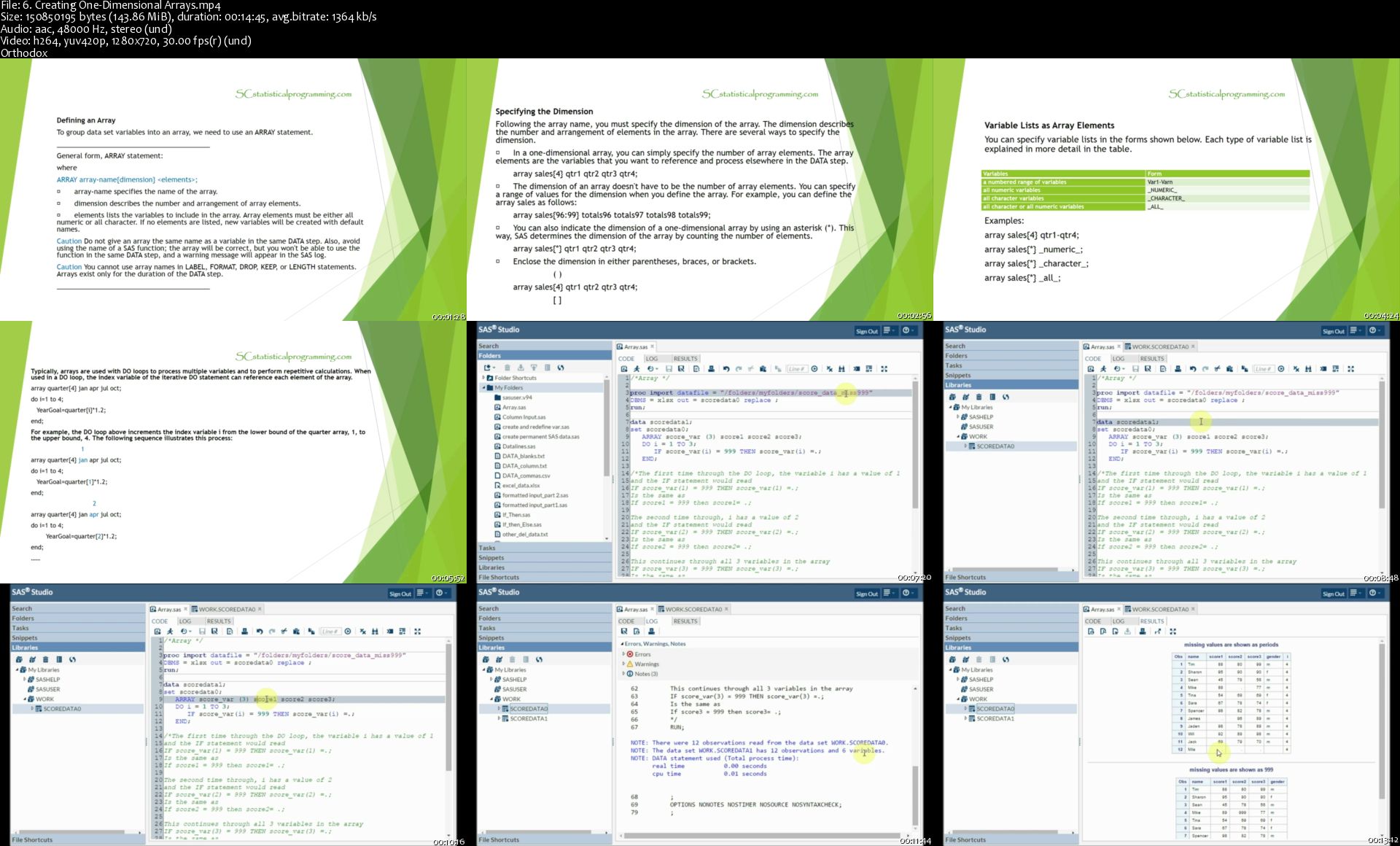Click Sign Out button in the 00:13:12 frame
The height and width of the screenshot is (846, 1400).
[1333, 594]
